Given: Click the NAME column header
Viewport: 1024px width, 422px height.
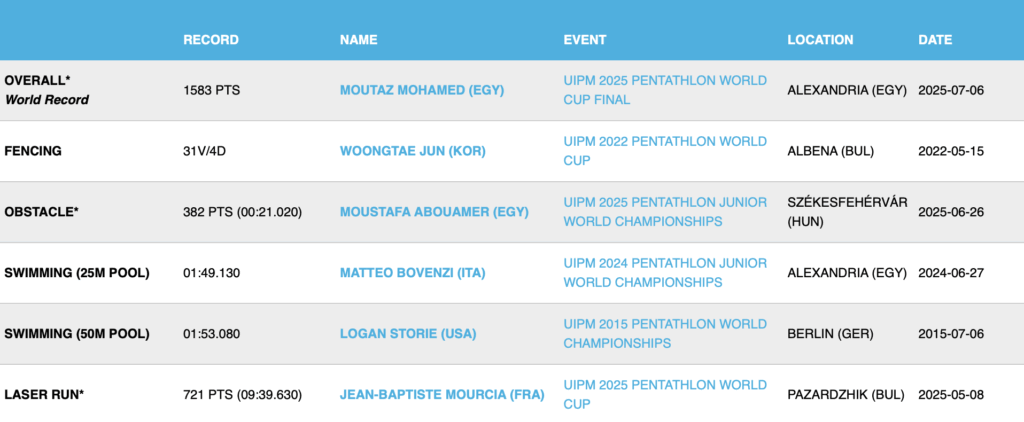Looking at the screenshot, I should tap(358, 40).
